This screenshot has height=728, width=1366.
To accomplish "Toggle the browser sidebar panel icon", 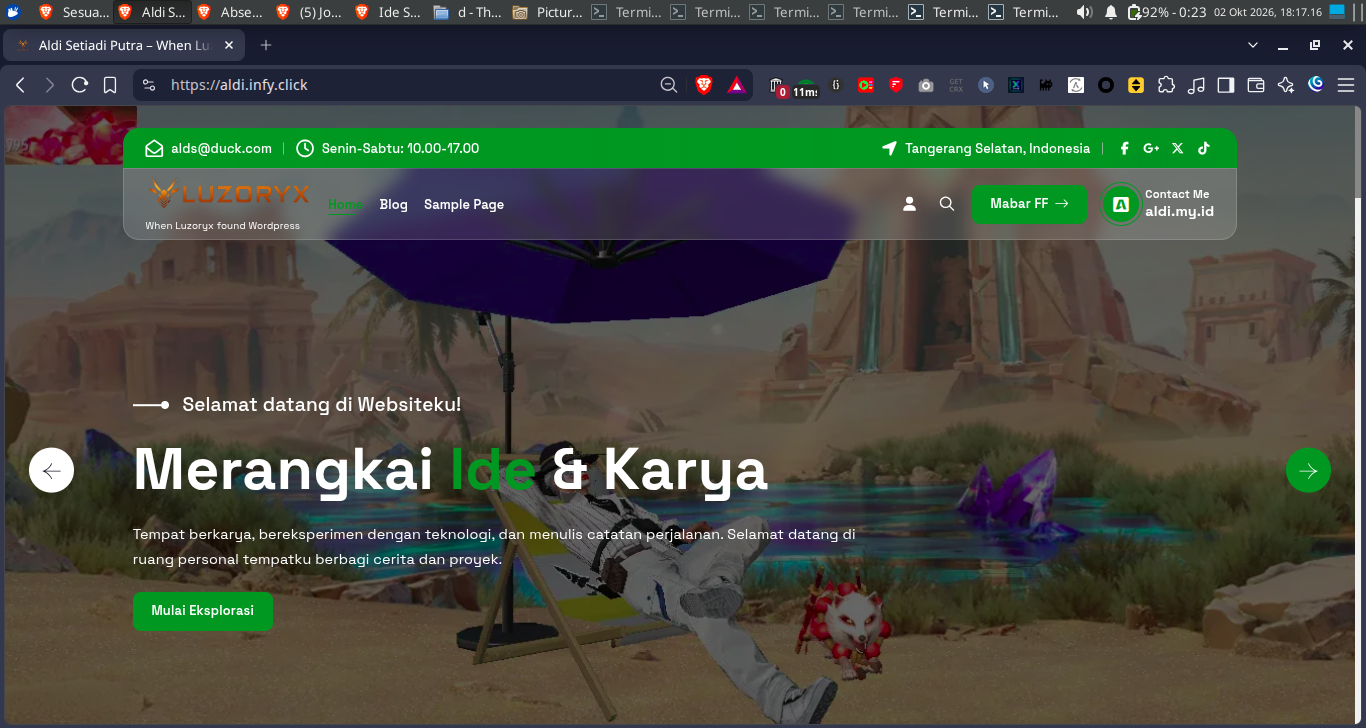I will point(1226,85).
